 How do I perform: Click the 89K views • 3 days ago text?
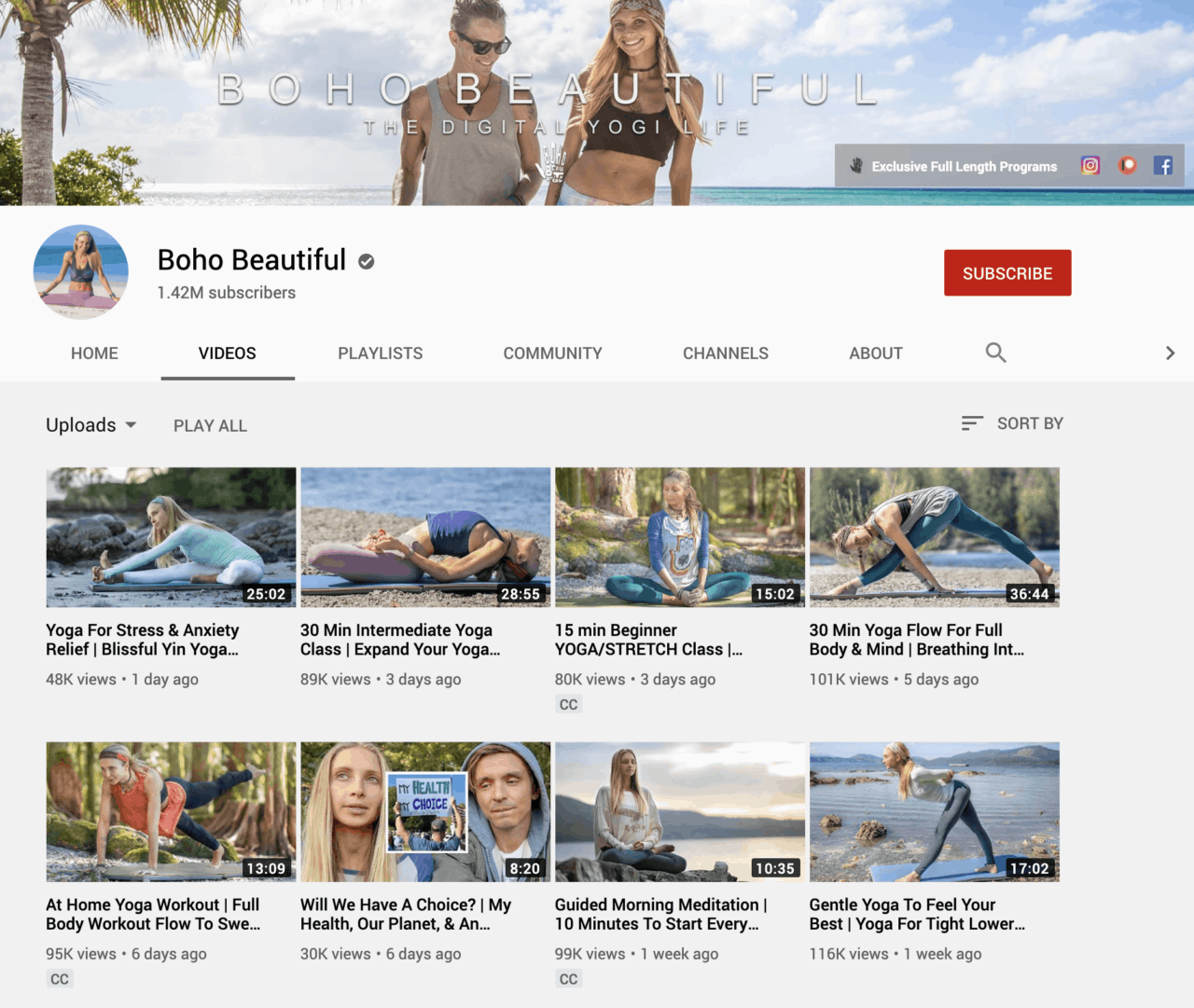(x=381, y=680)
